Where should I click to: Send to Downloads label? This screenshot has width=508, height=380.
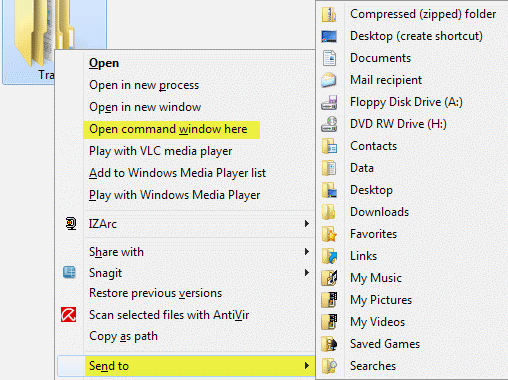pos(379,212)
